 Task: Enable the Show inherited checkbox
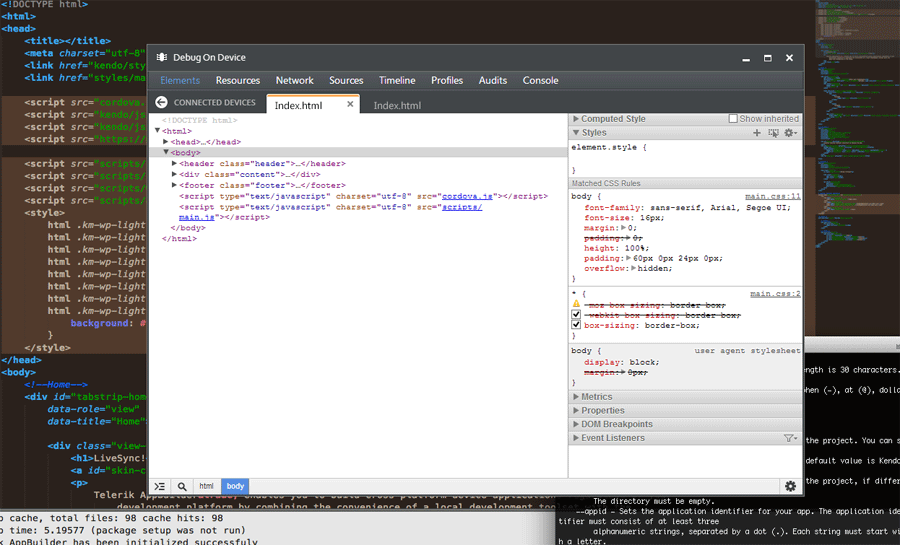(733, 119)
